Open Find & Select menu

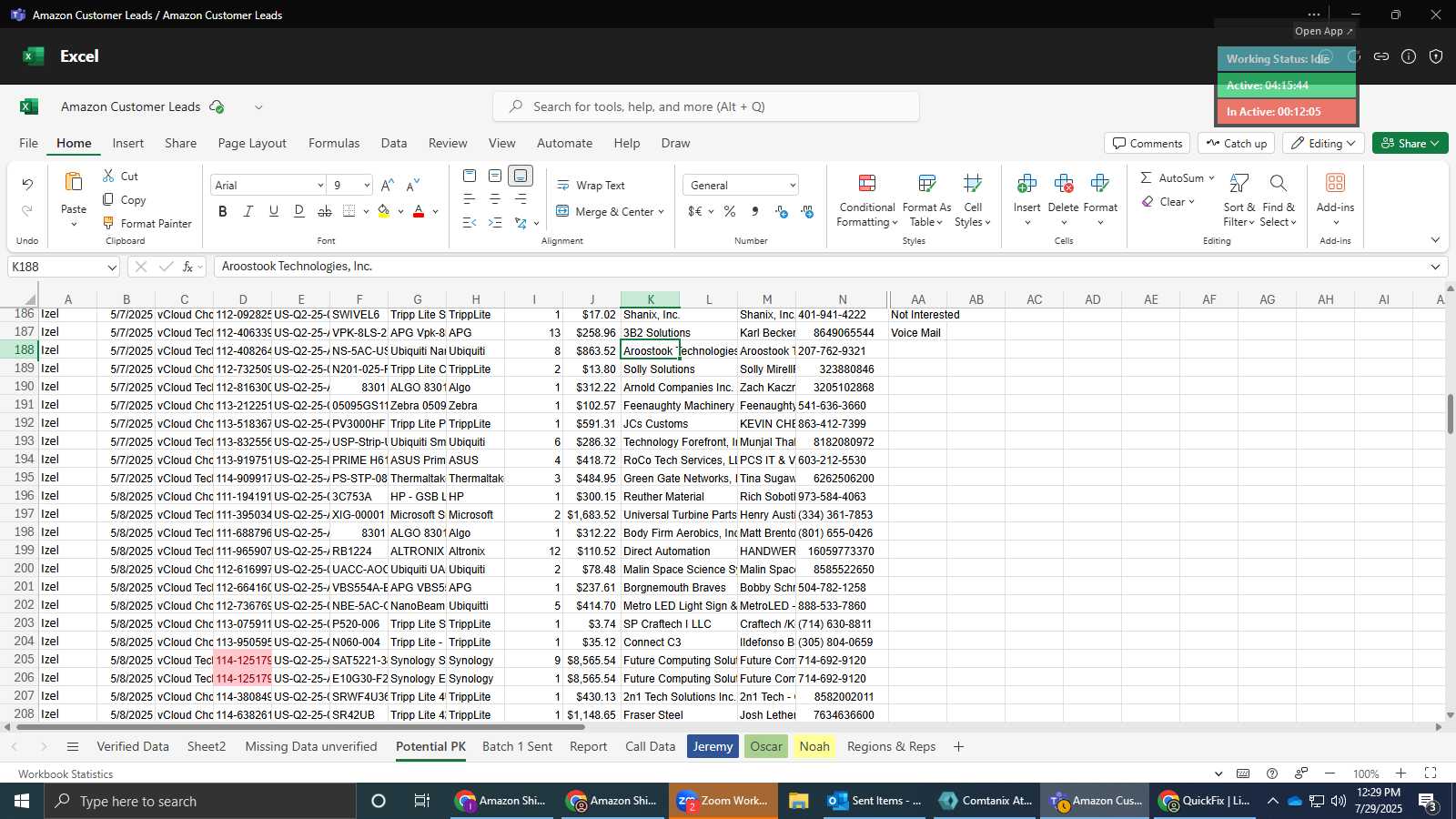(1279, 200)
